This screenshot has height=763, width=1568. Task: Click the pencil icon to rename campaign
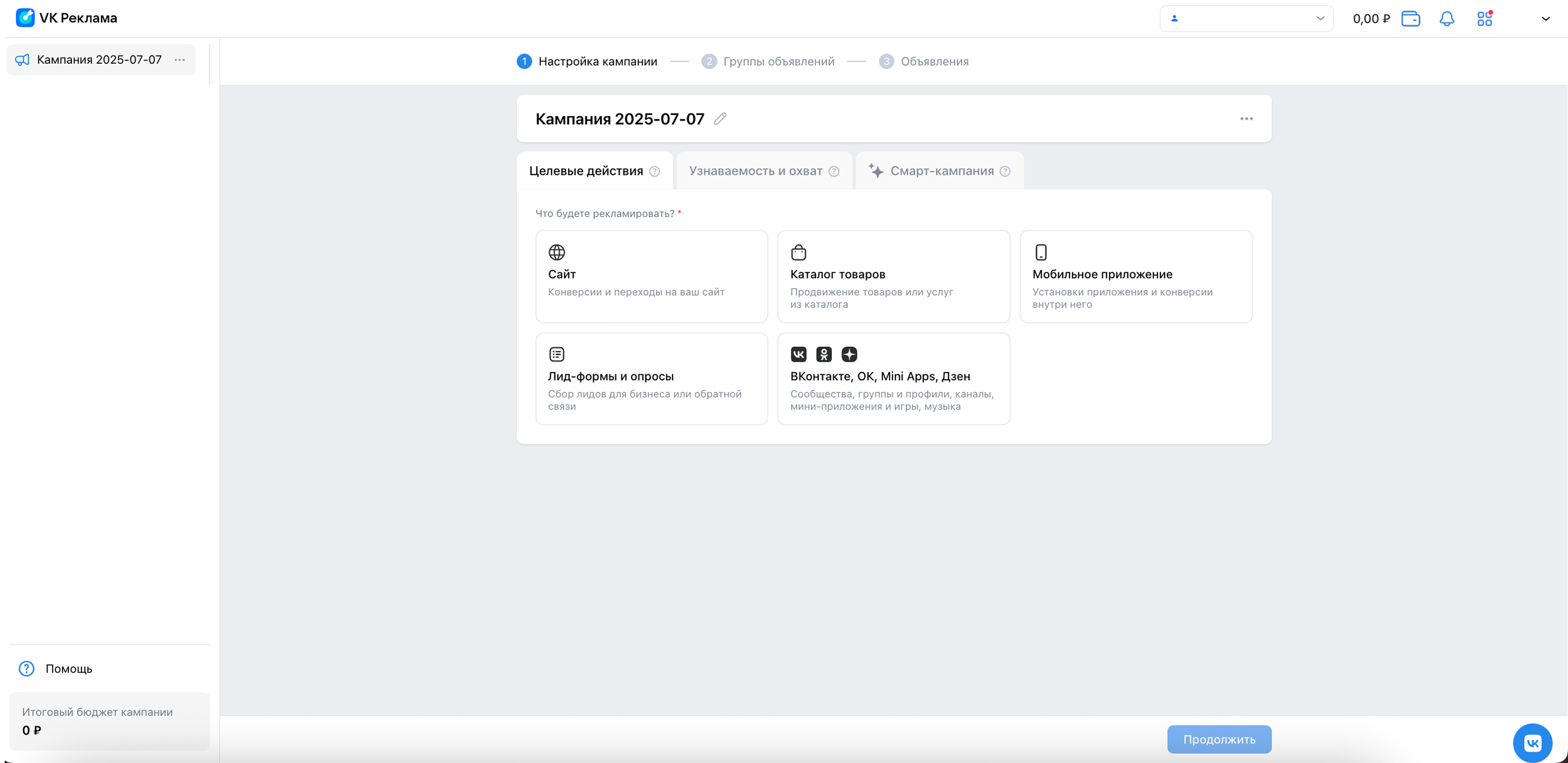coord(720,119)
